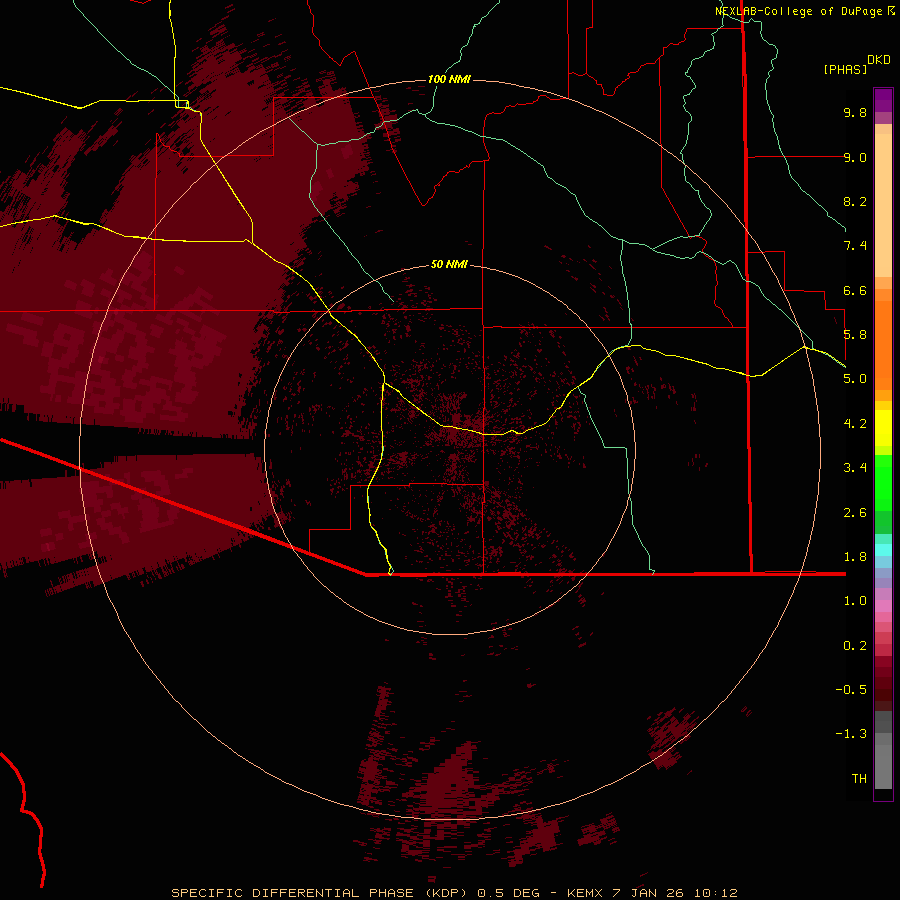This screenshot has width=900, height=900.
Task: Click the 1.0 value on the color scale
Action: (855, 601)
